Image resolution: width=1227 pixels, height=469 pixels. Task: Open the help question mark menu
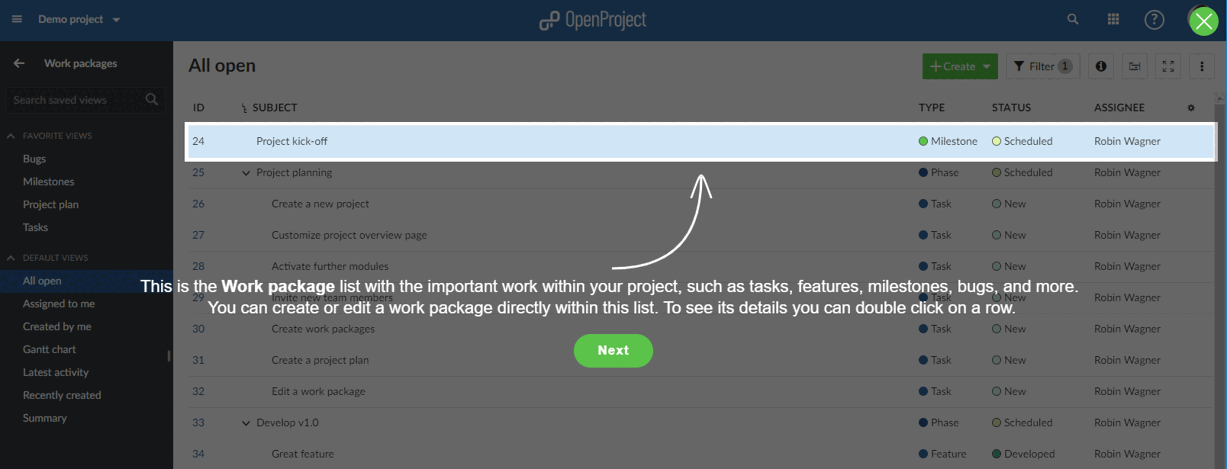[x=1154, y=19]
